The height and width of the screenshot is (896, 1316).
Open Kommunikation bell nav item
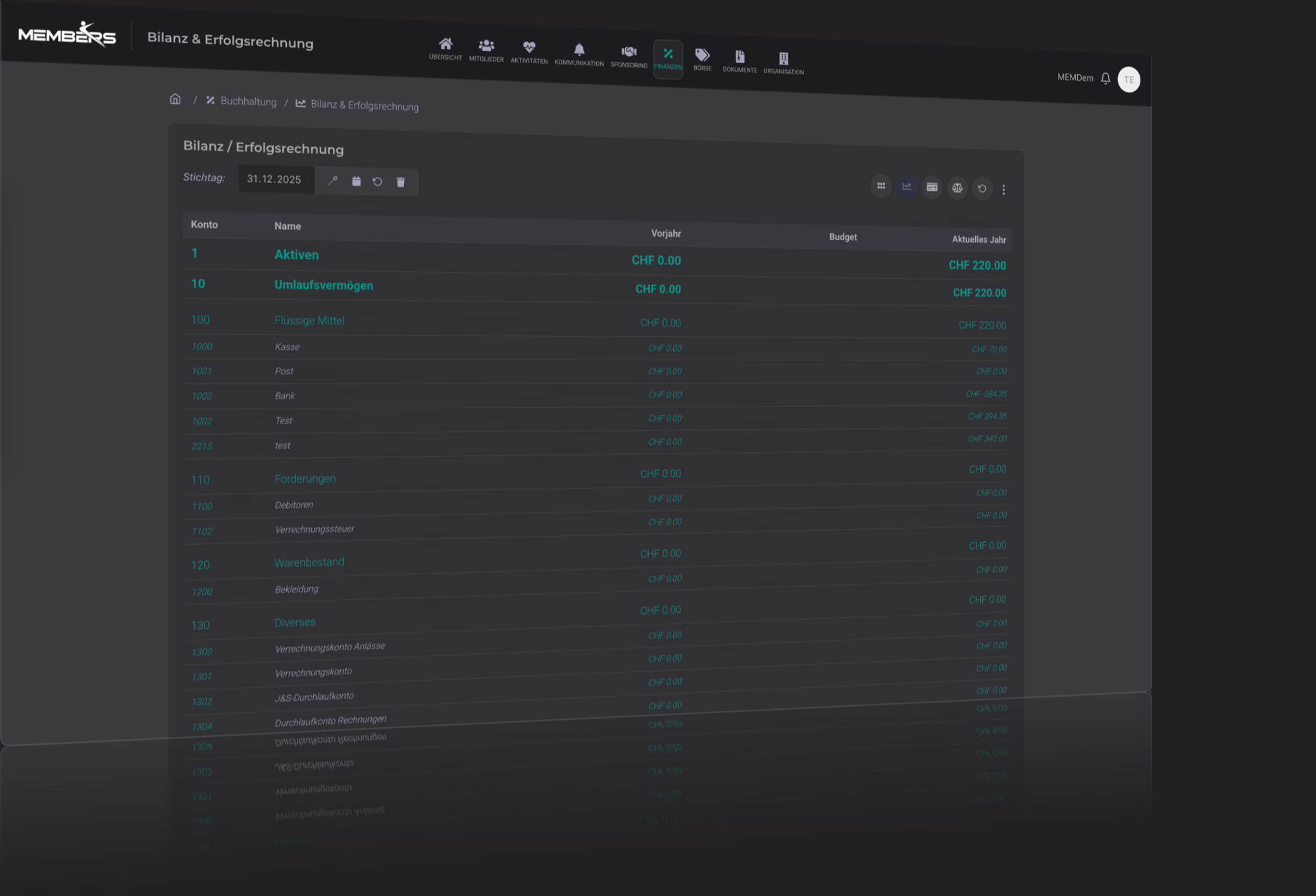(579, 55)
